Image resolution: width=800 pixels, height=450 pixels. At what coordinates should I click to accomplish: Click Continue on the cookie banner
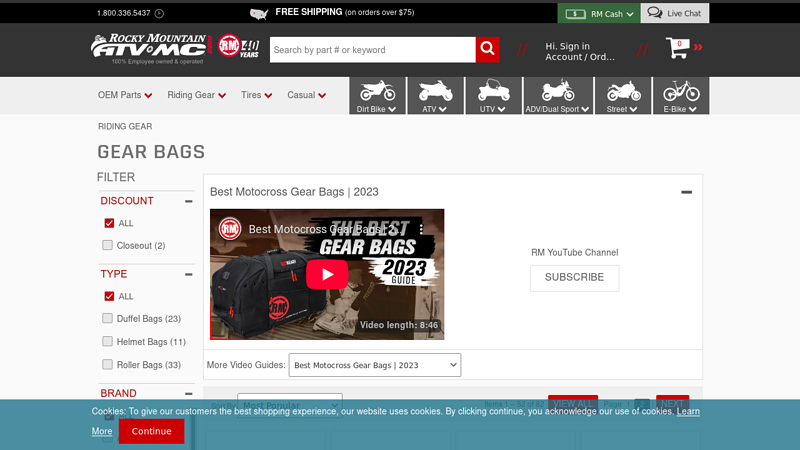(x=151, y=431)
